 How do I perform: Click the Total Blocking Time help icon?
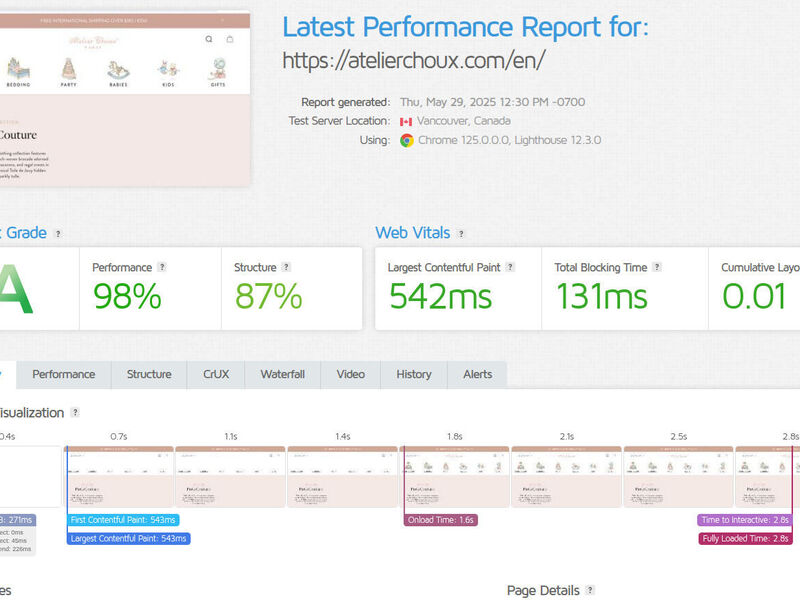[657, 267]
